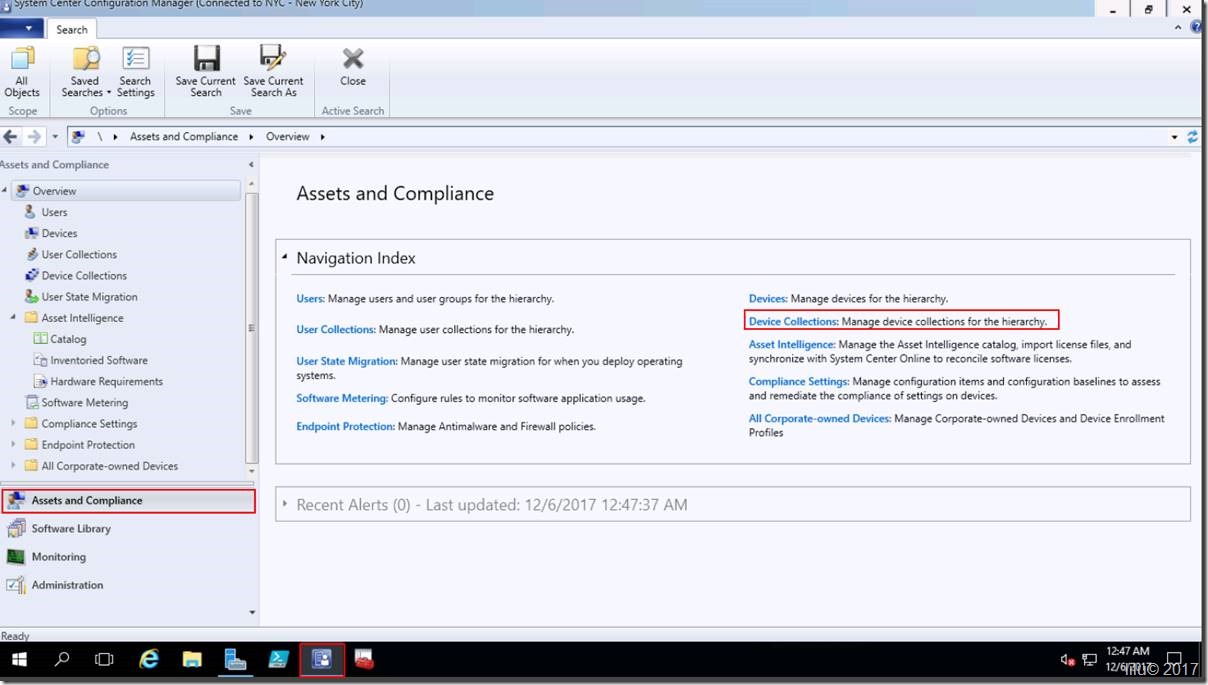The width and height of the screenshot is (1208, 685).
Task: Open the address bar history dropdown
Action: [x=1174, y=137]
